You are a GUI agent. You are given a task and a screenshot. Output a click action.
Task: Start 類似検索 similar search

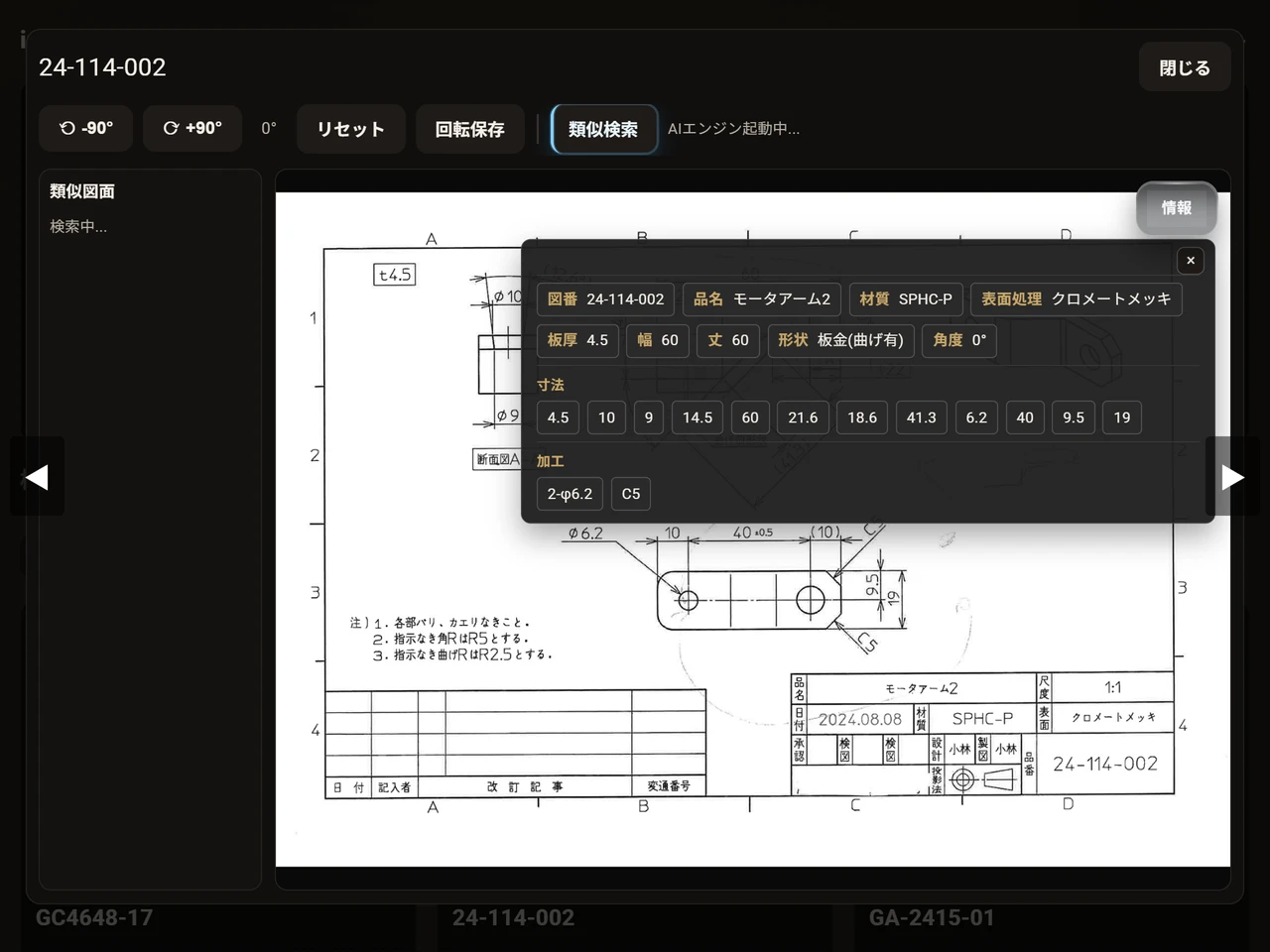click(x=603, y=129)
